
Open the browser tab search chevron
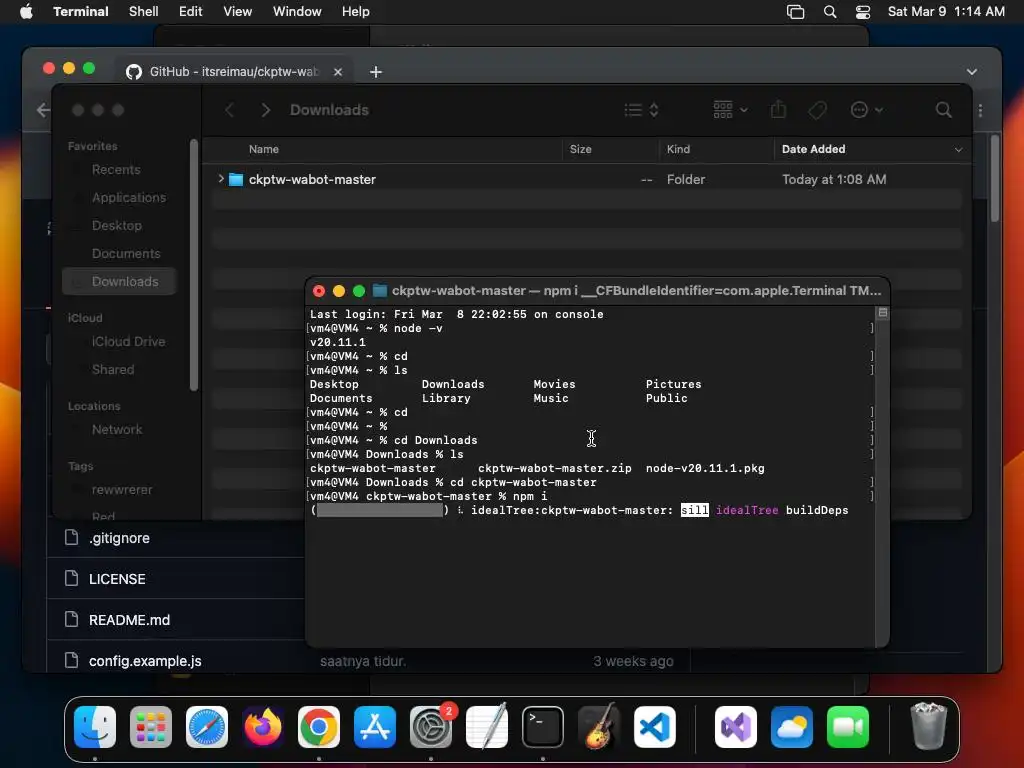pyautogui.click(x=972, y=71)
